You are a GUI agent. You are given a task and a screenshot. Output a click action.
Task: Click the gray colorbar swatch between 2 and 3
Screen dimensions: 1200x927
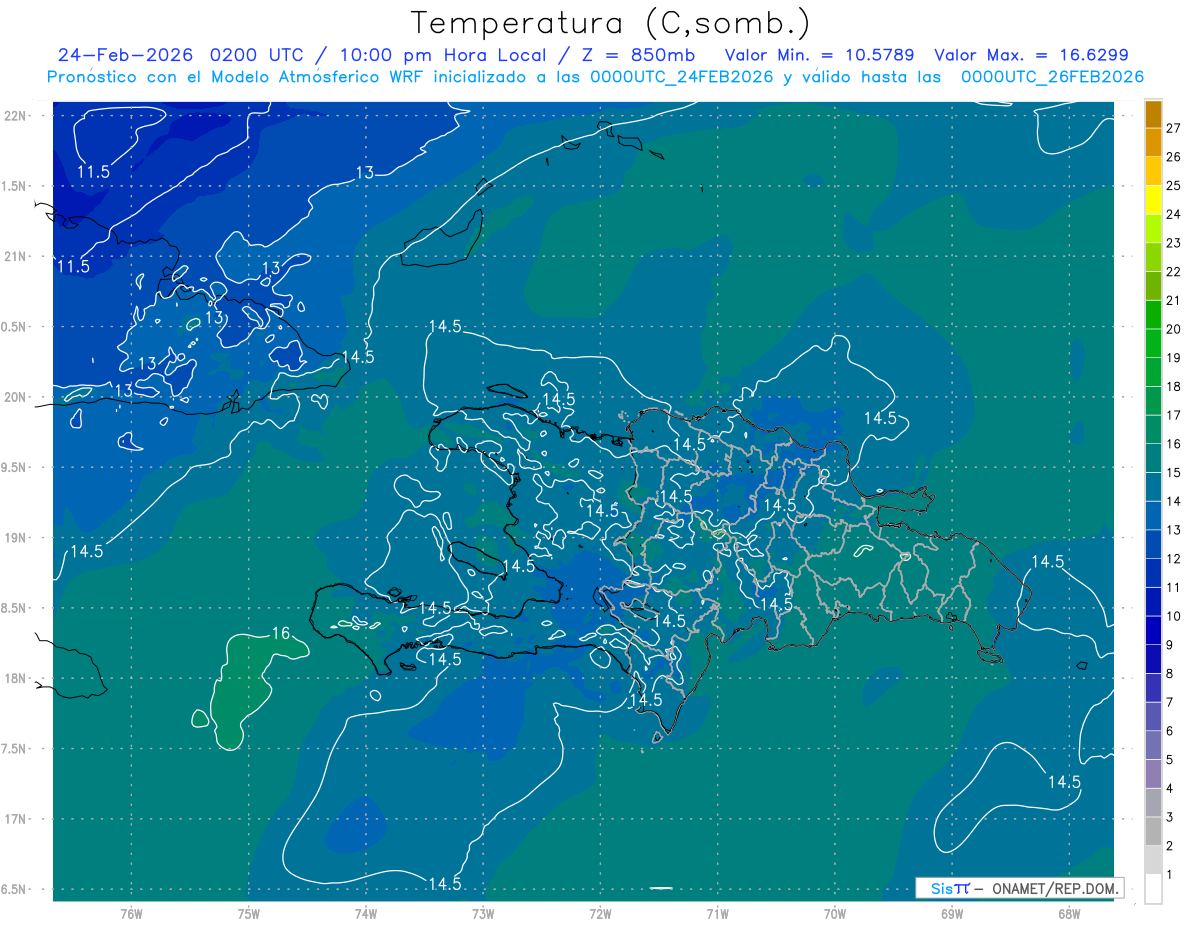tap(1154, 832)
